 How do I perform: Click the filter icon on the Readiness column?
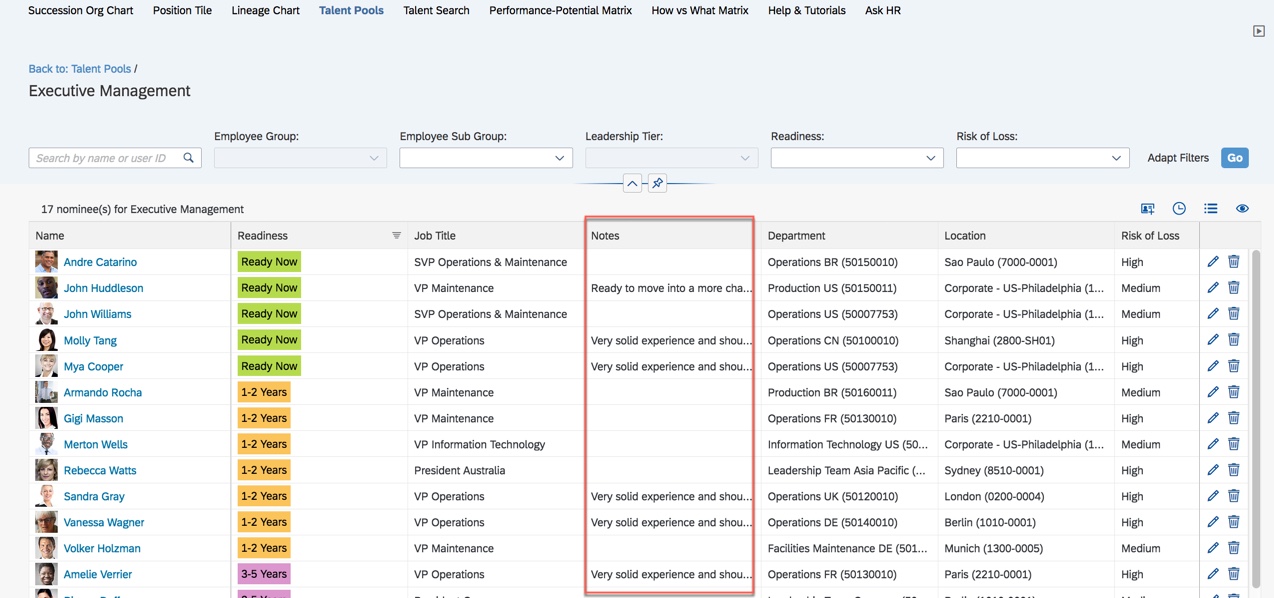tap(397, 235)
